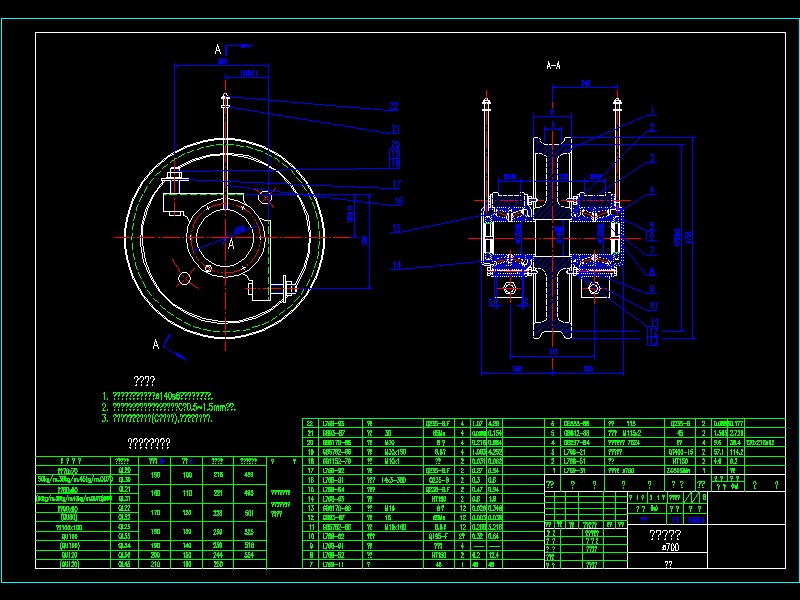Select the technical note line containing ø140s6
The height and width of the screenshot is (600, 800).
pos(157,396)
